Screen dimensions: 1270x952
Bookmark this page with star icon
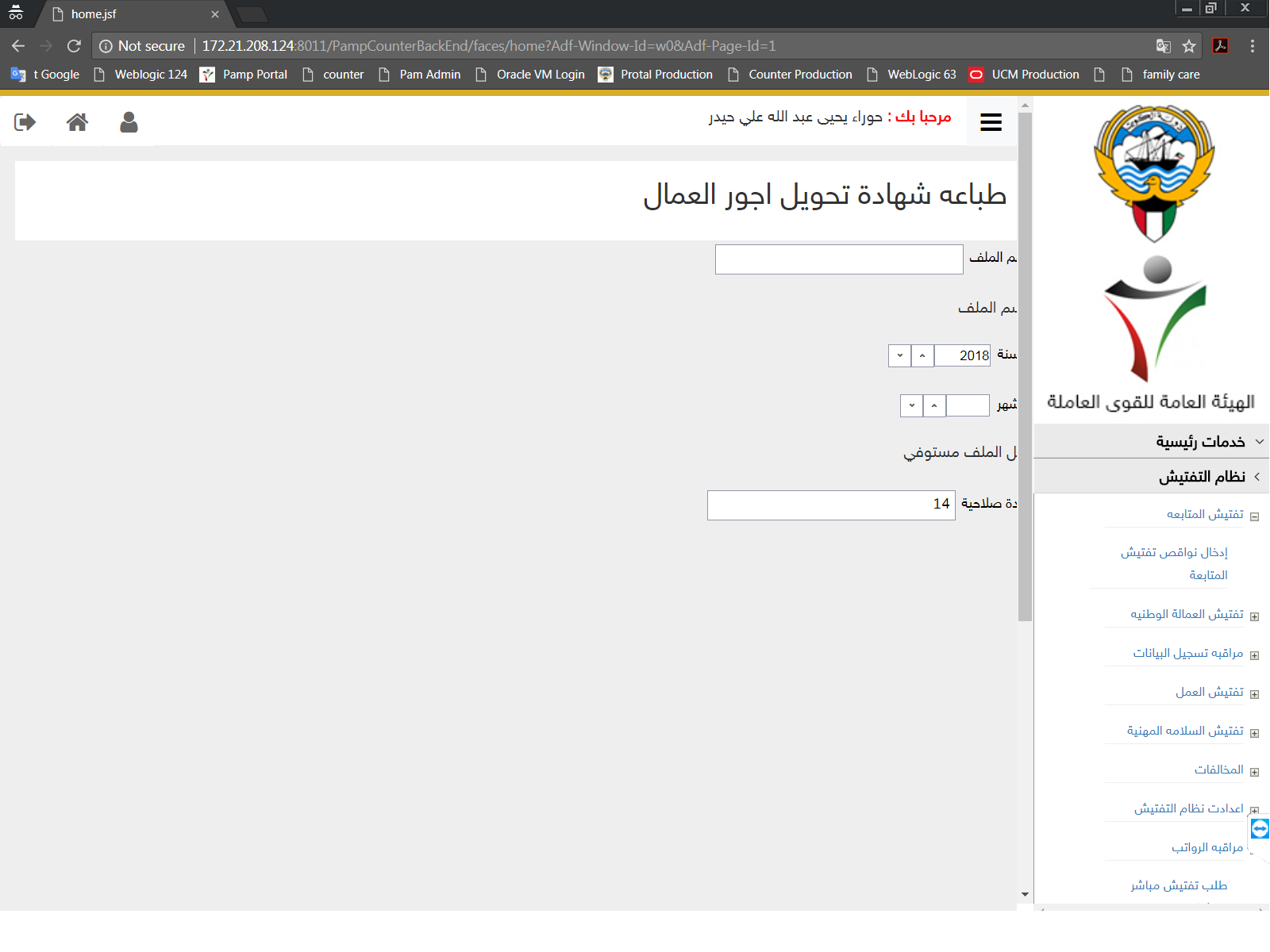coord(1188,46)
